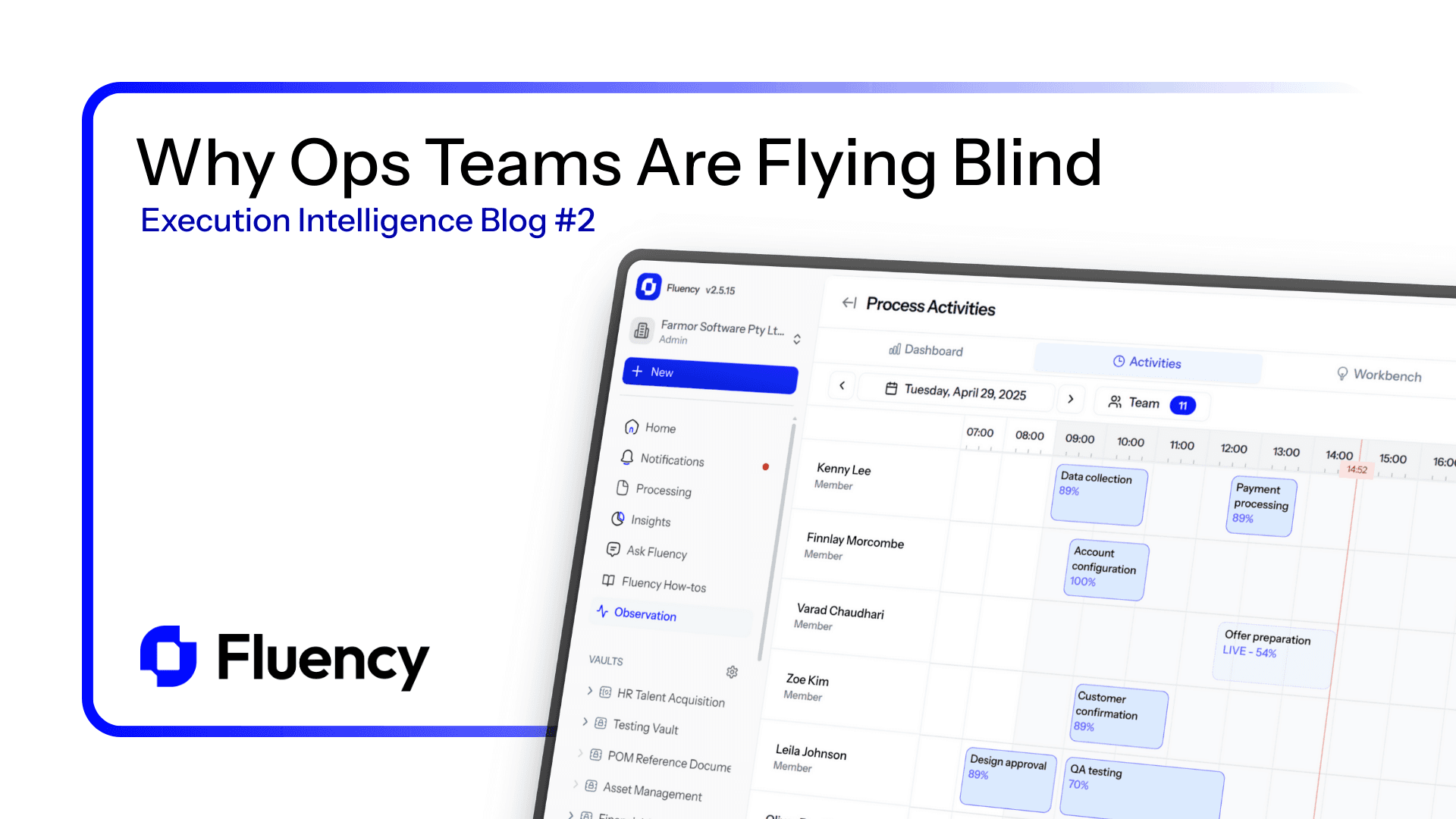Image resolution: width=1456 pixels, height=819 pixels.
Task: Click the blue New button
Action: [710, 375]
